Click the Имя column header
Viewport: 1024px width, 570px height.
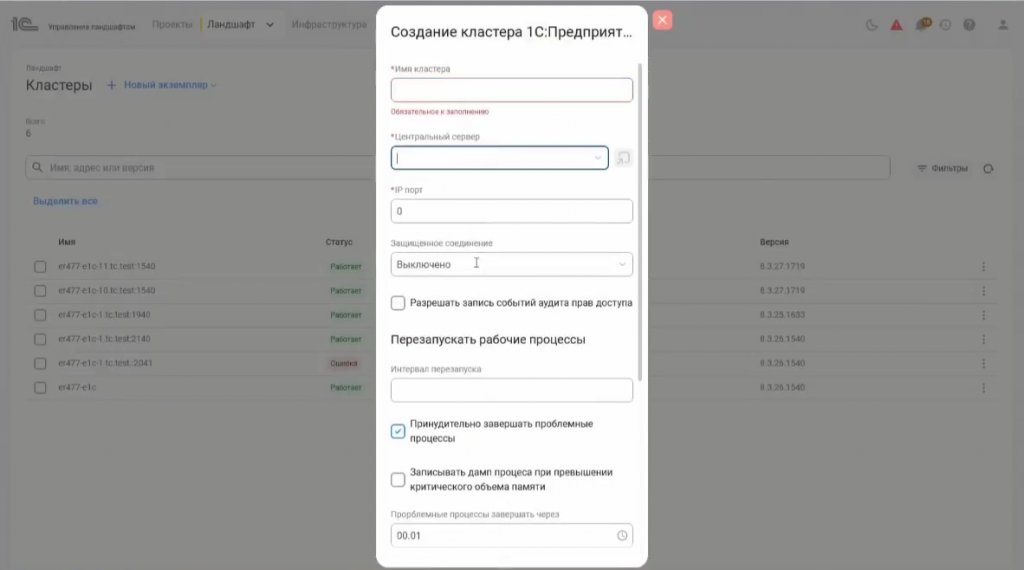pyautogui.click(x=67, y=242)
